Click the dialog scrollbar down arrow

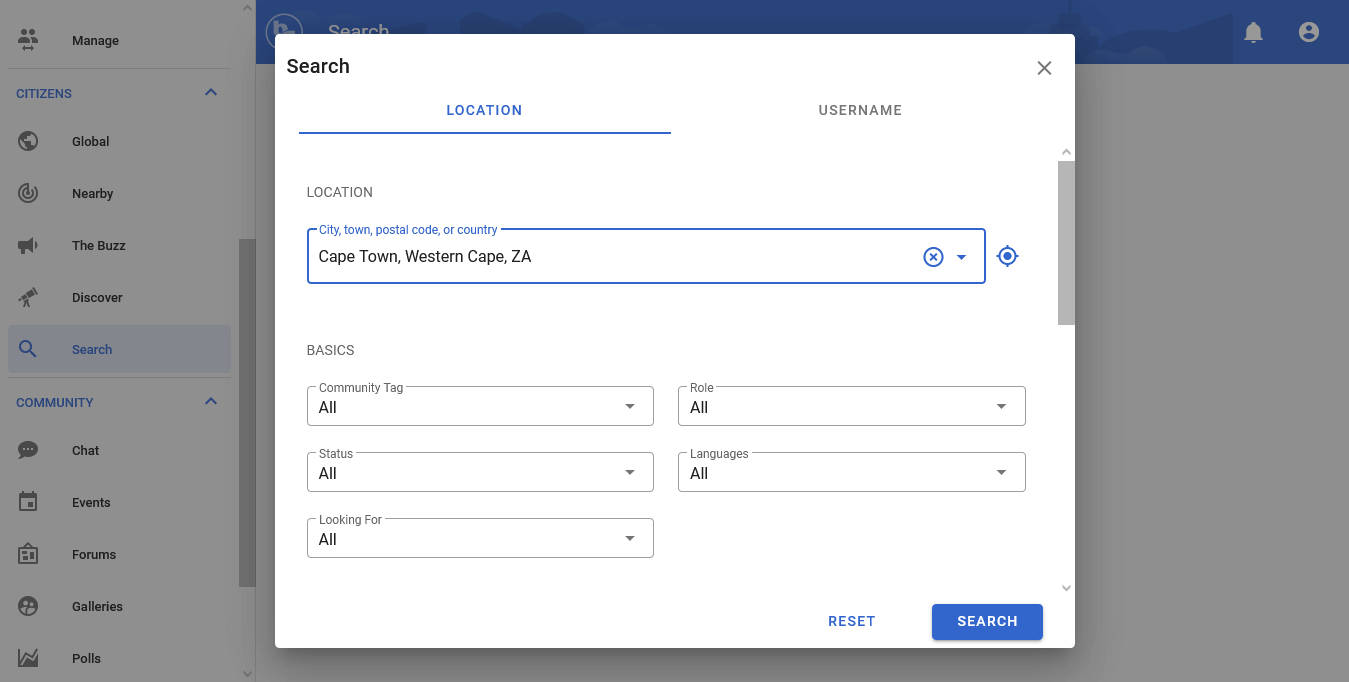click(x=1066, y=588)
